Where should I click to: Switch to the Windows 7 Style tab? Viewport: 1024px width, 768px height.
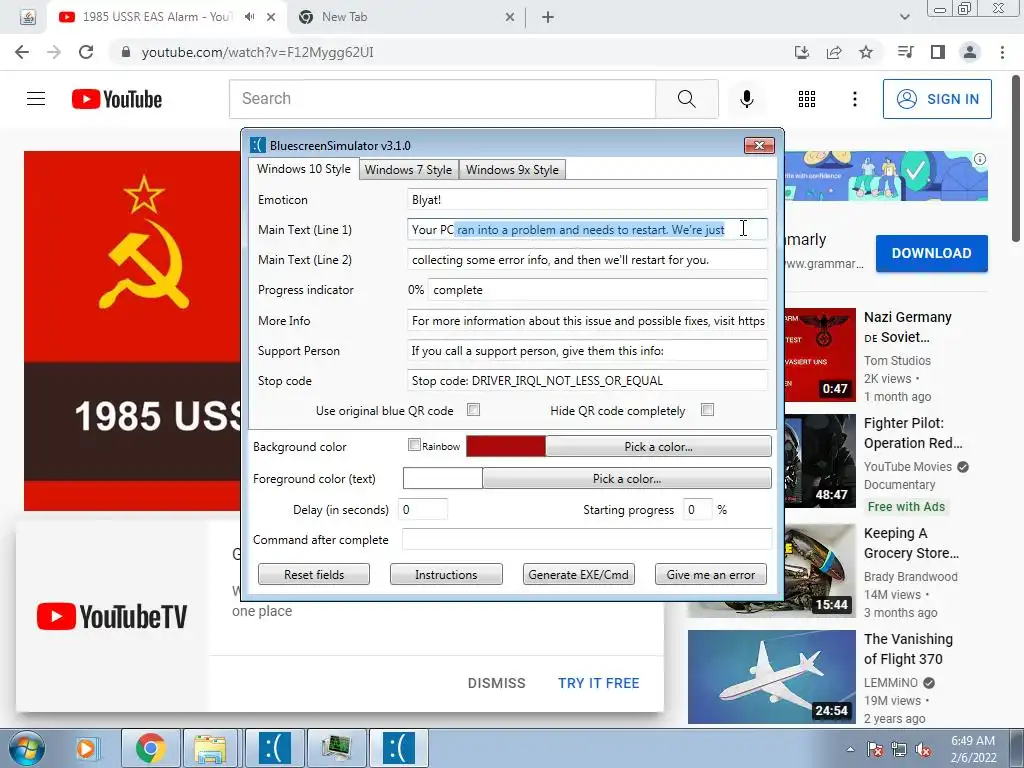click(x=408, y=170)
